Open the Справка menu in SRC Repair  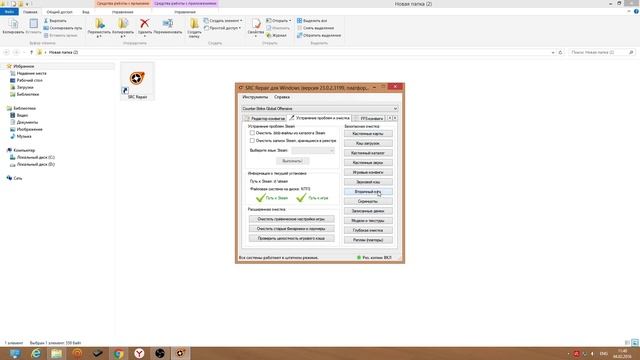pos(282,97)
